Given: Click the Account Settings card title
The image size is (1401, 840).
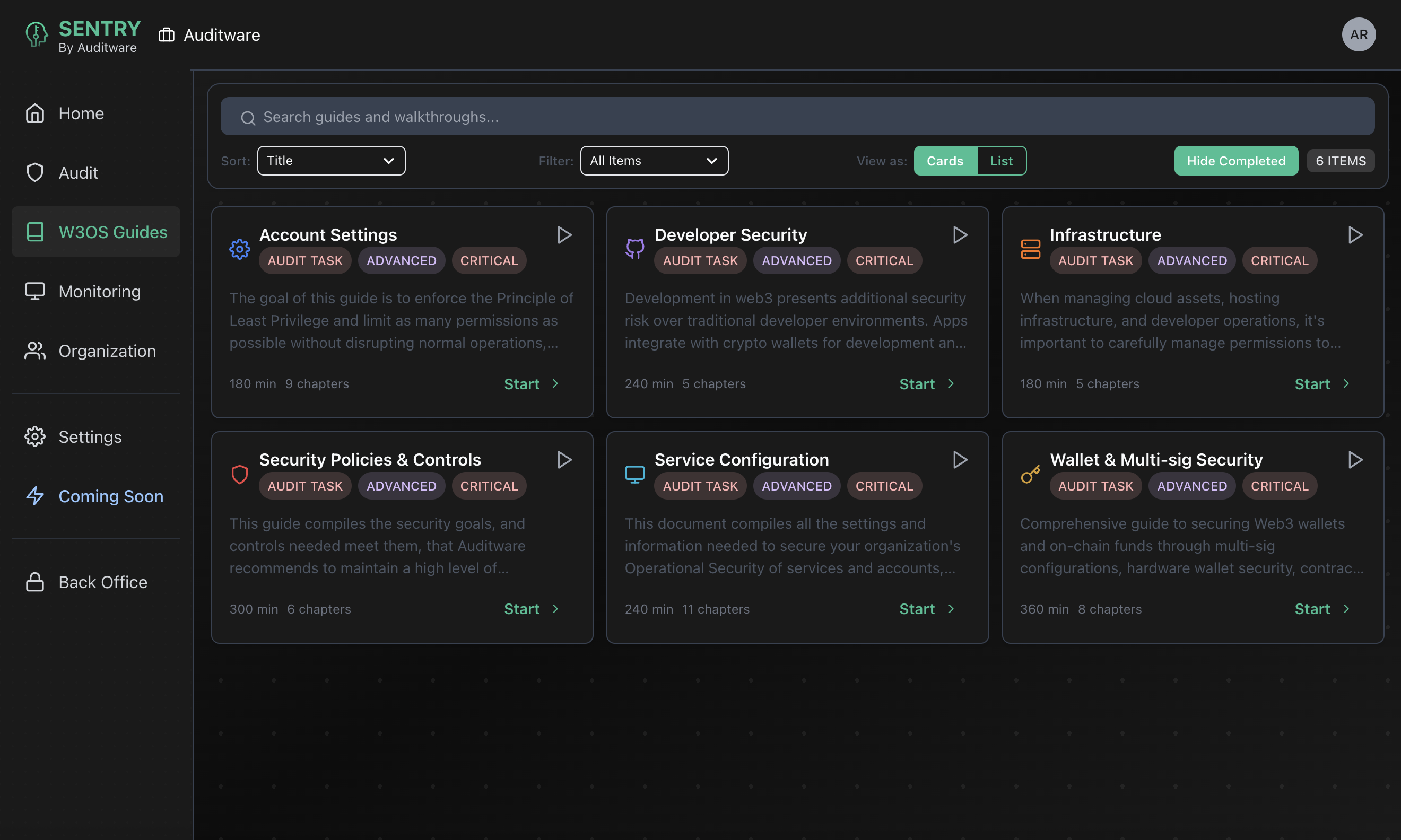Looking at the screenshot, I should [328, 234].
